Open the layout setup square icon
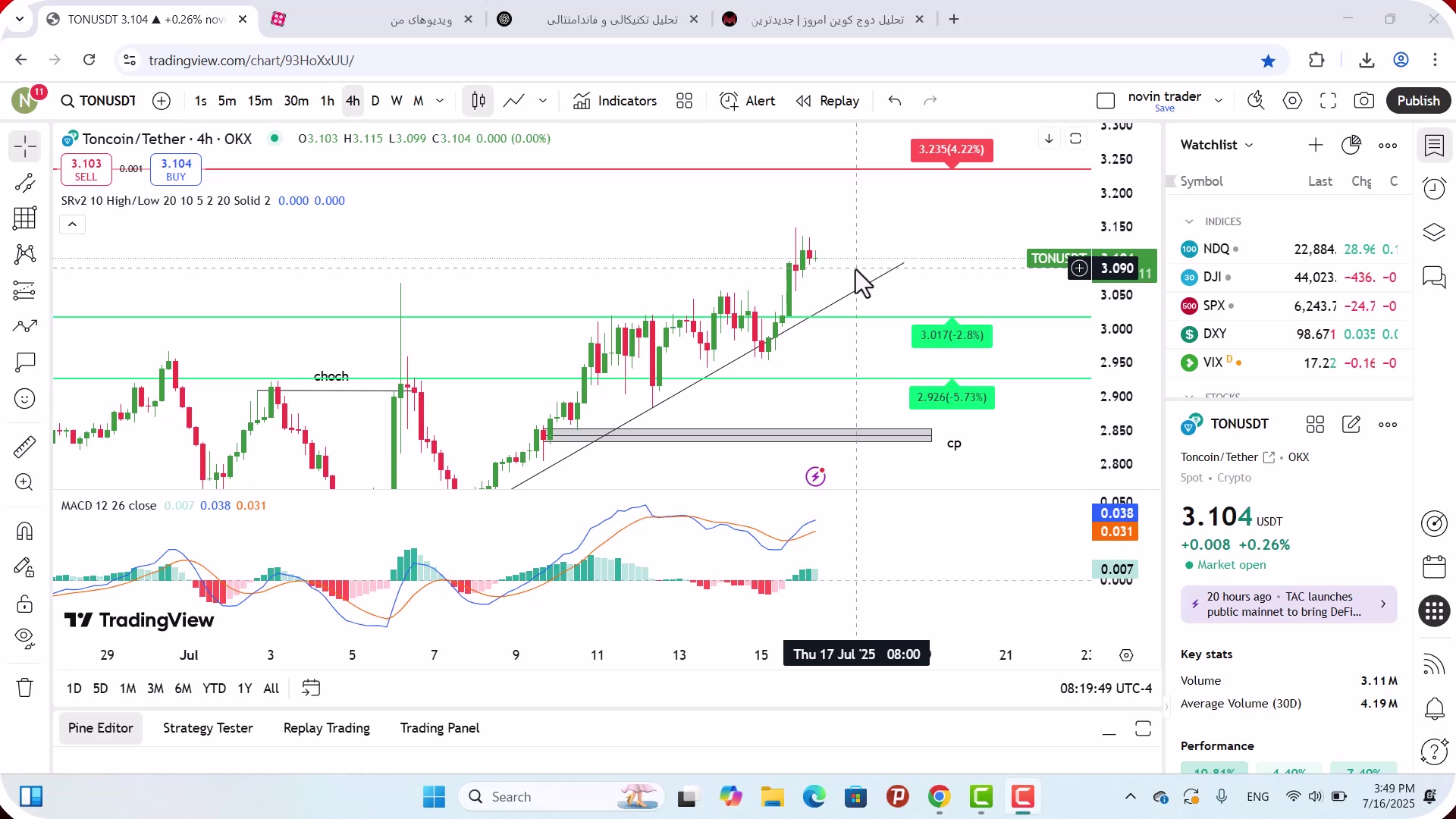This screenshot has width=1456, height=819. (x=1106, y=101)
